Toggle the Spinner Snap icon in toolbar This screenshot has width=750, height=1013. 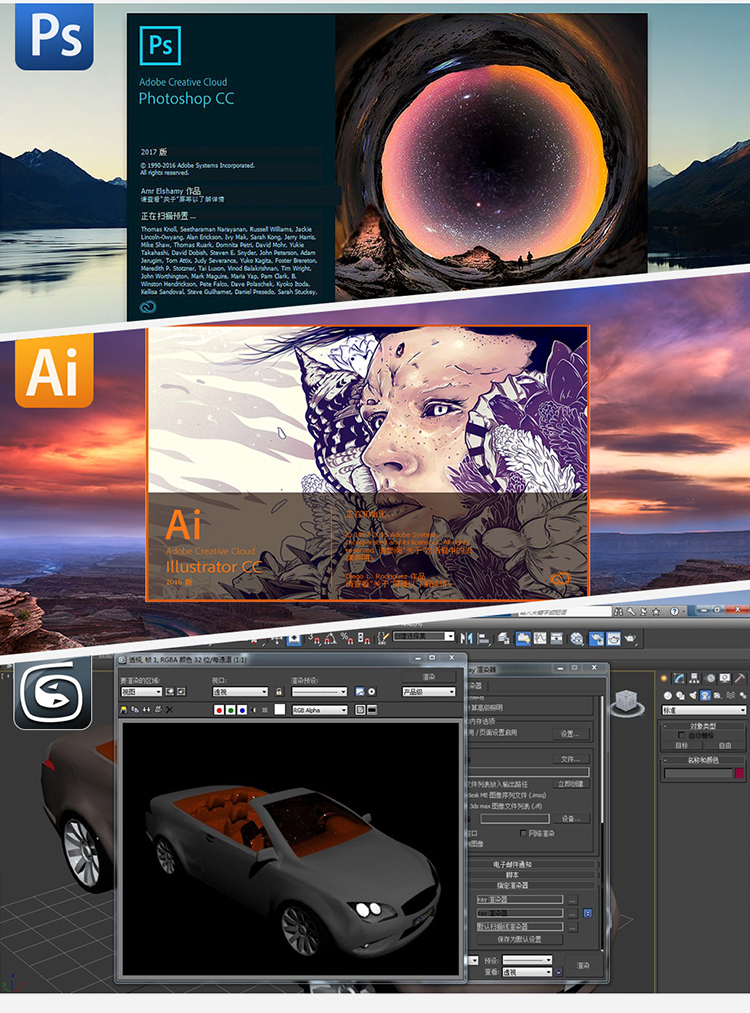tap(364, 638)
